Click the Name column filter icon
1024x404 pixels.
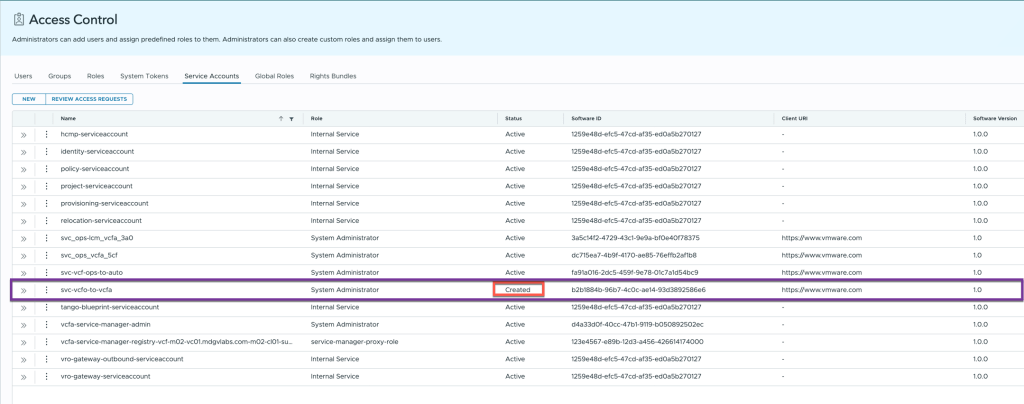point(291,118)
